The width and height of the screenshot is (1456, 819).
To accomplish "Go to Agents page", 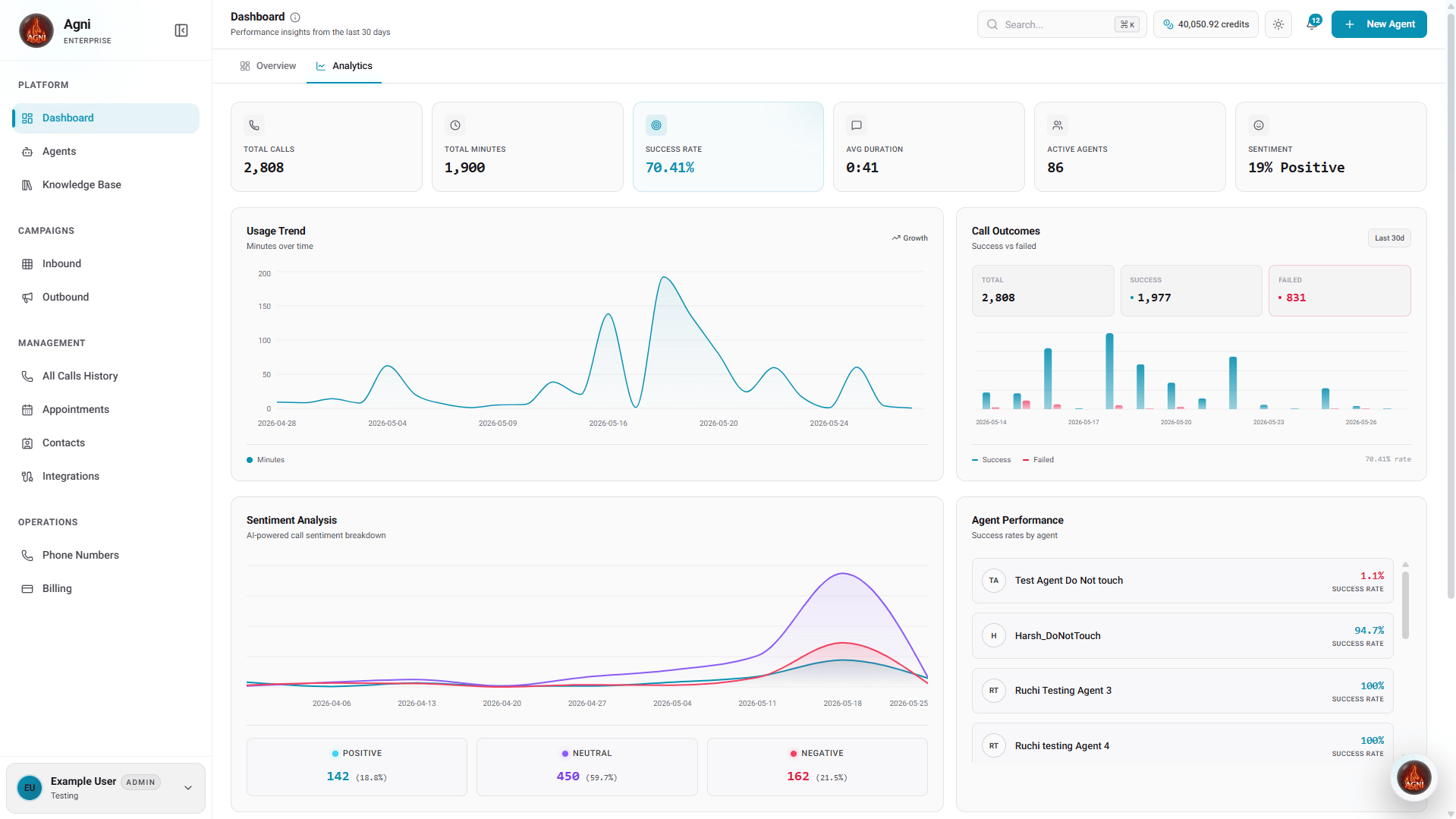I will click(106, 152).
